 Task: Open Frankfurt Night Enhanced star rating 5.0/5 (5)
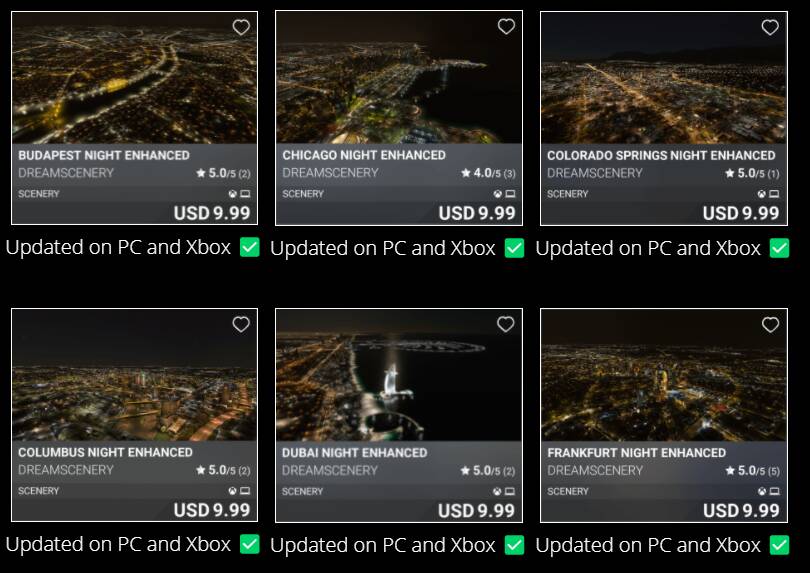point(753,471)
